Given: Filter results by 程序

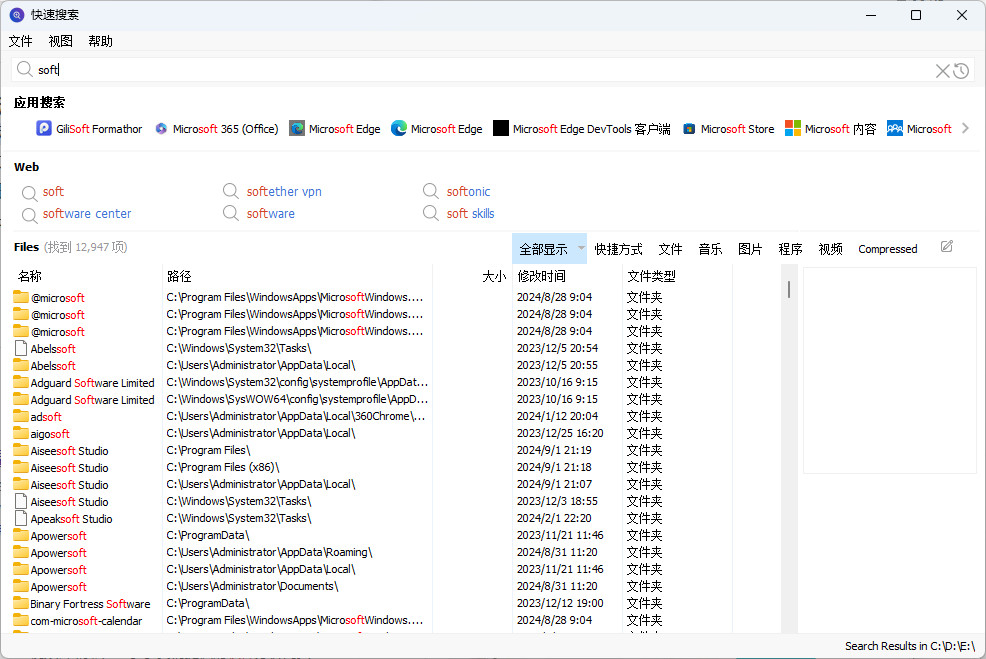Looking at the screenshot, I should coord(790,250).
